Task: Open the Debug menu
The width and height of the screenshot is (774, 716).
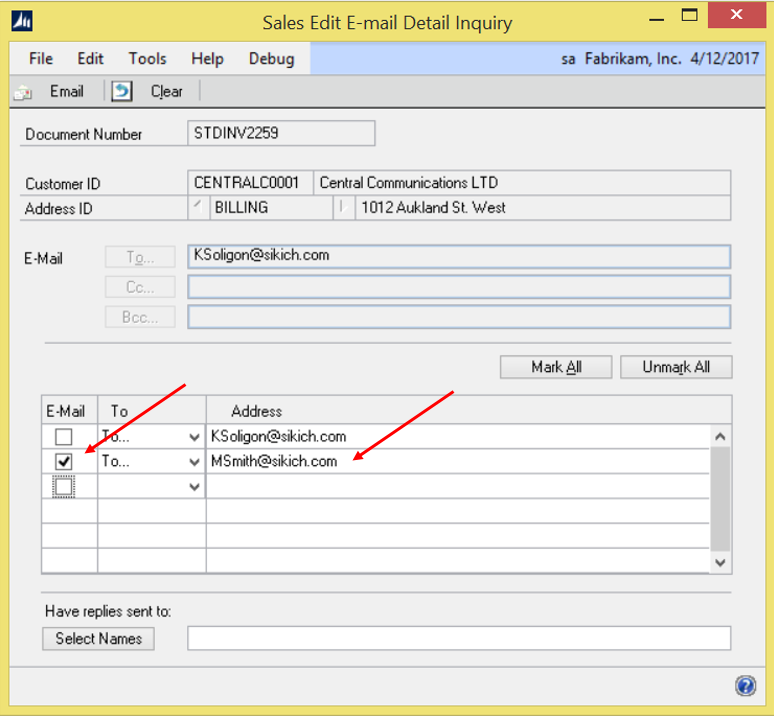Action: tap(271, 59)
